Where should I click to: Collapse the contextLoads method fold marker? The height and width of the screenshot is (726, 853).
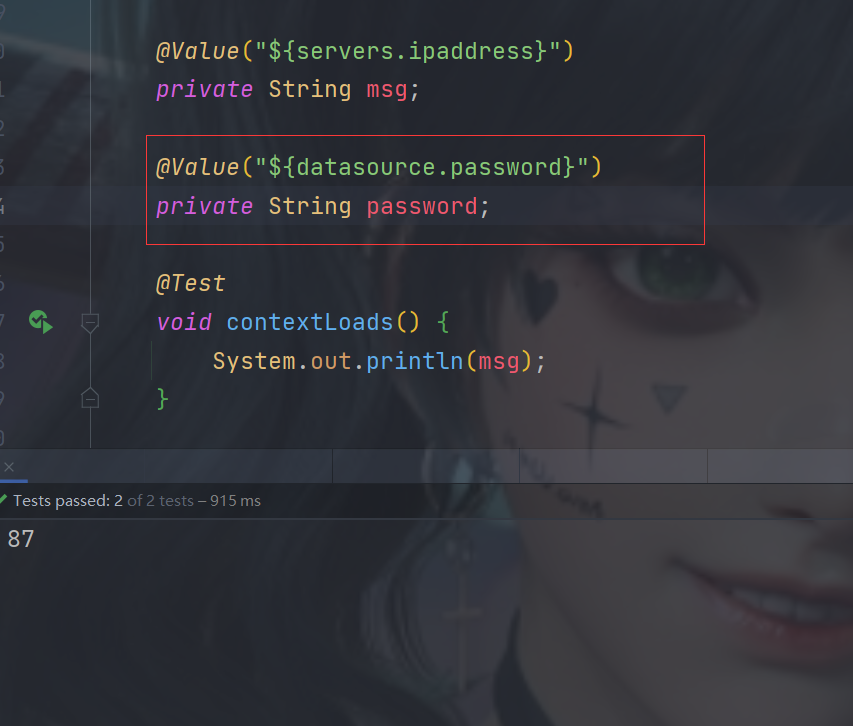coord(90,322)
